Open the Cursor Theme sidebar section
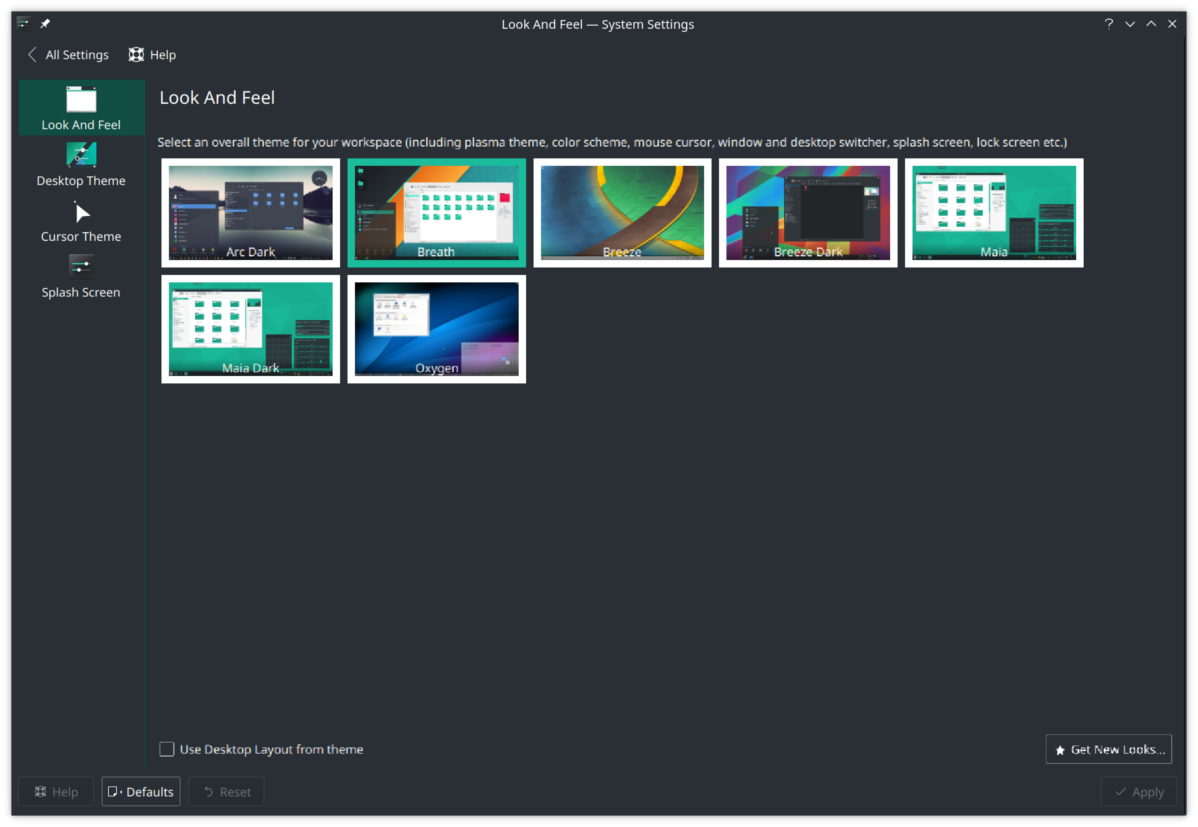Image resolution: width=1198 pixels, height=827 pixels. tap(81, 221)
